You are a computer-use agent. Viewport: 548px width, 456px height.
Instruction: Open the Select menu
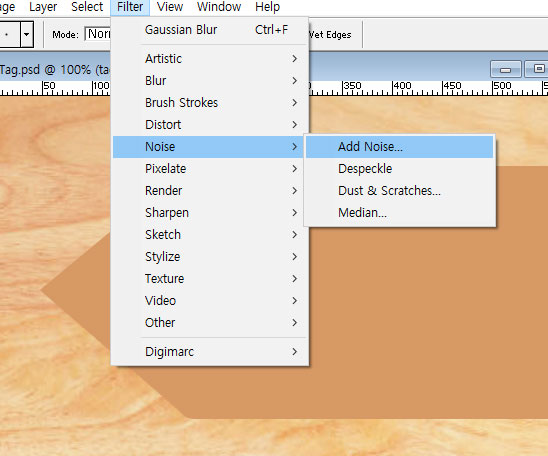[87, 7]
